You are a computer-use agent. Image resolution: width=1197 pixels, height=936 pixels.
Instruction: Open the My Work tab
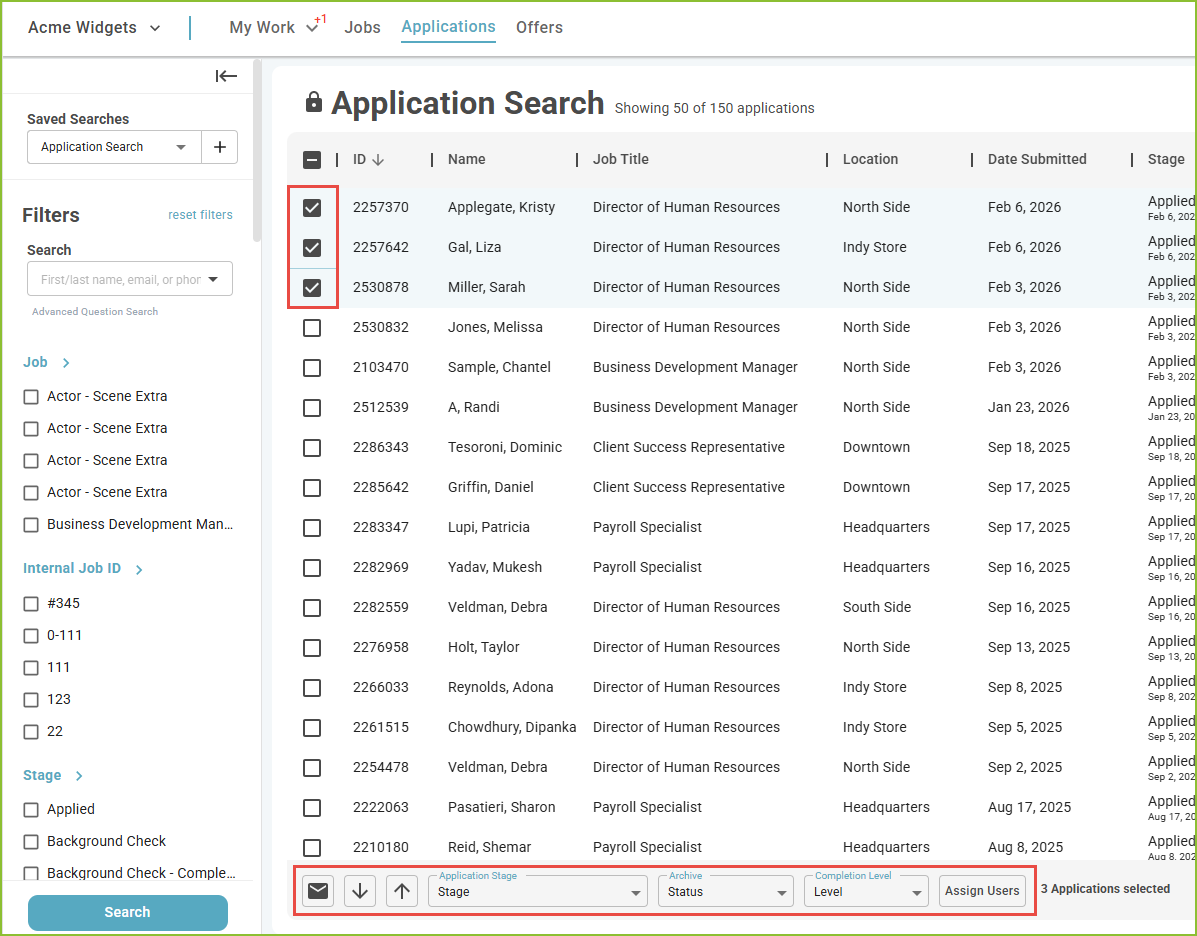point(262,27)
